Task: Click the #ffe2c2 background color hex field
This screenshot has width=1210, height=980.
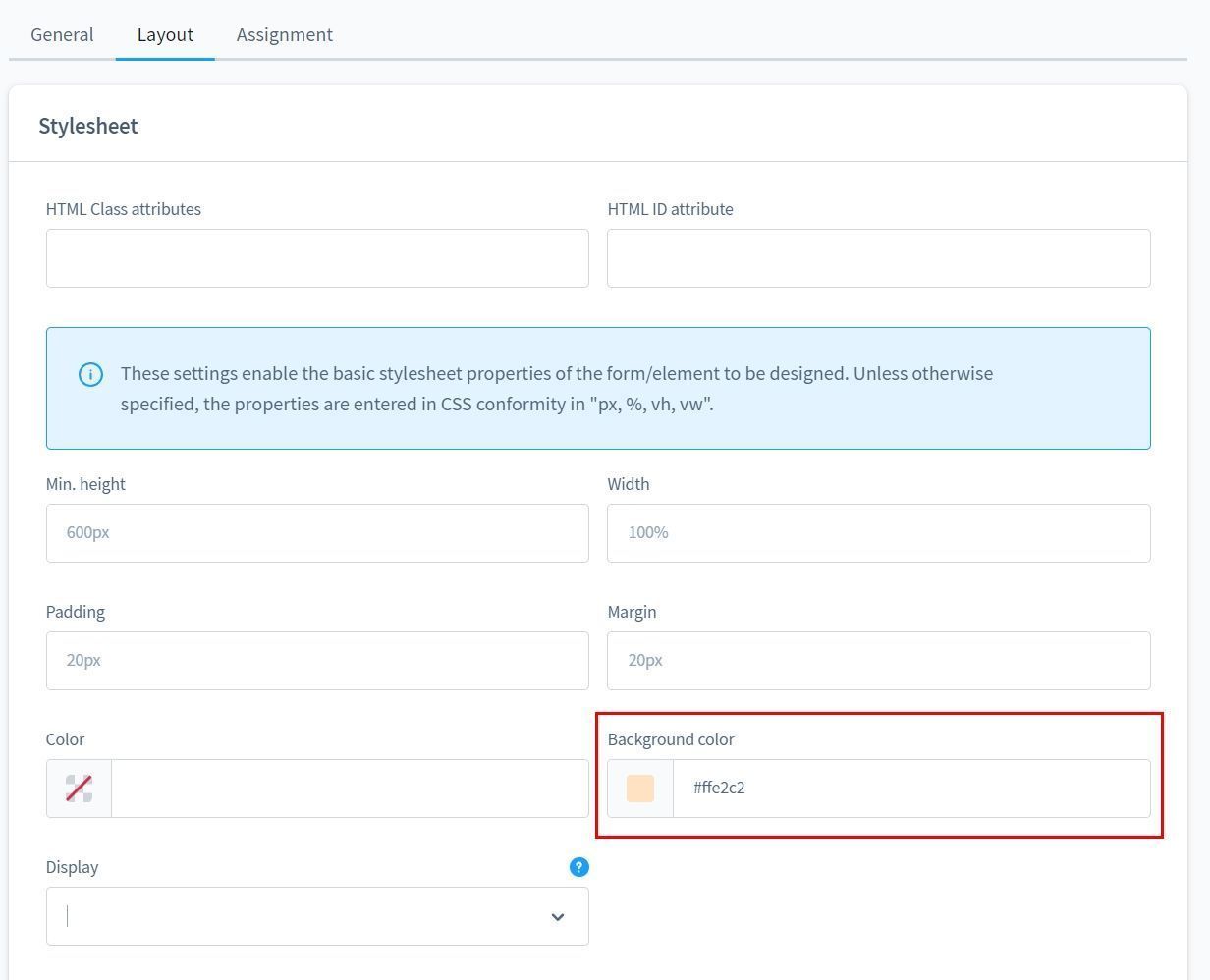Action: 909,788
